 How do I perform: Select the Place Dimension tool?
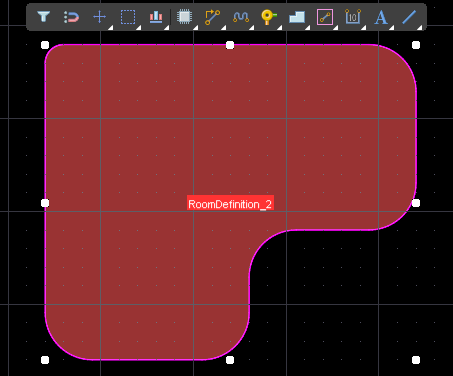[x=353, y=17]
